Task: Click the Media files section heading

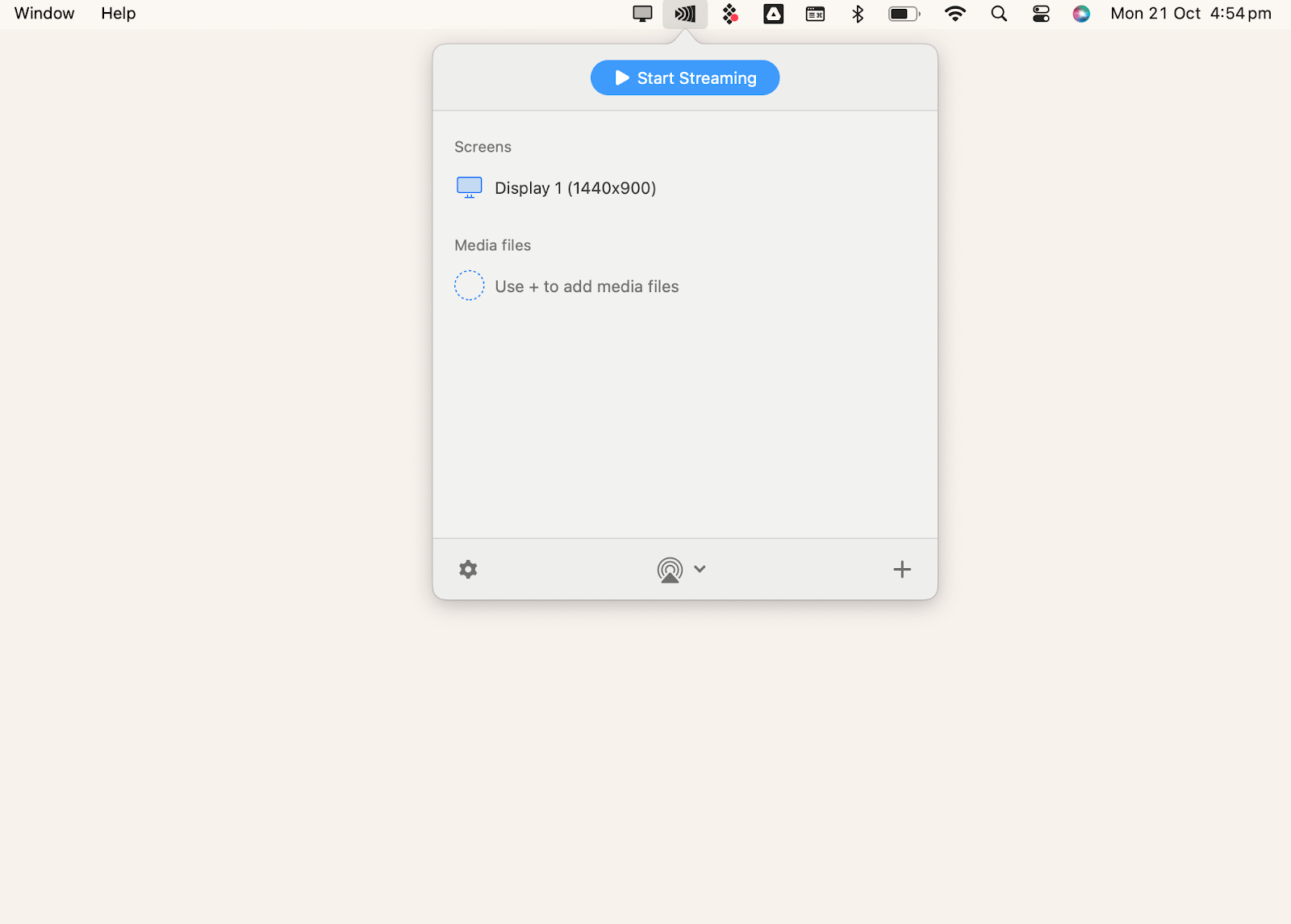Action: coord(492,245)
